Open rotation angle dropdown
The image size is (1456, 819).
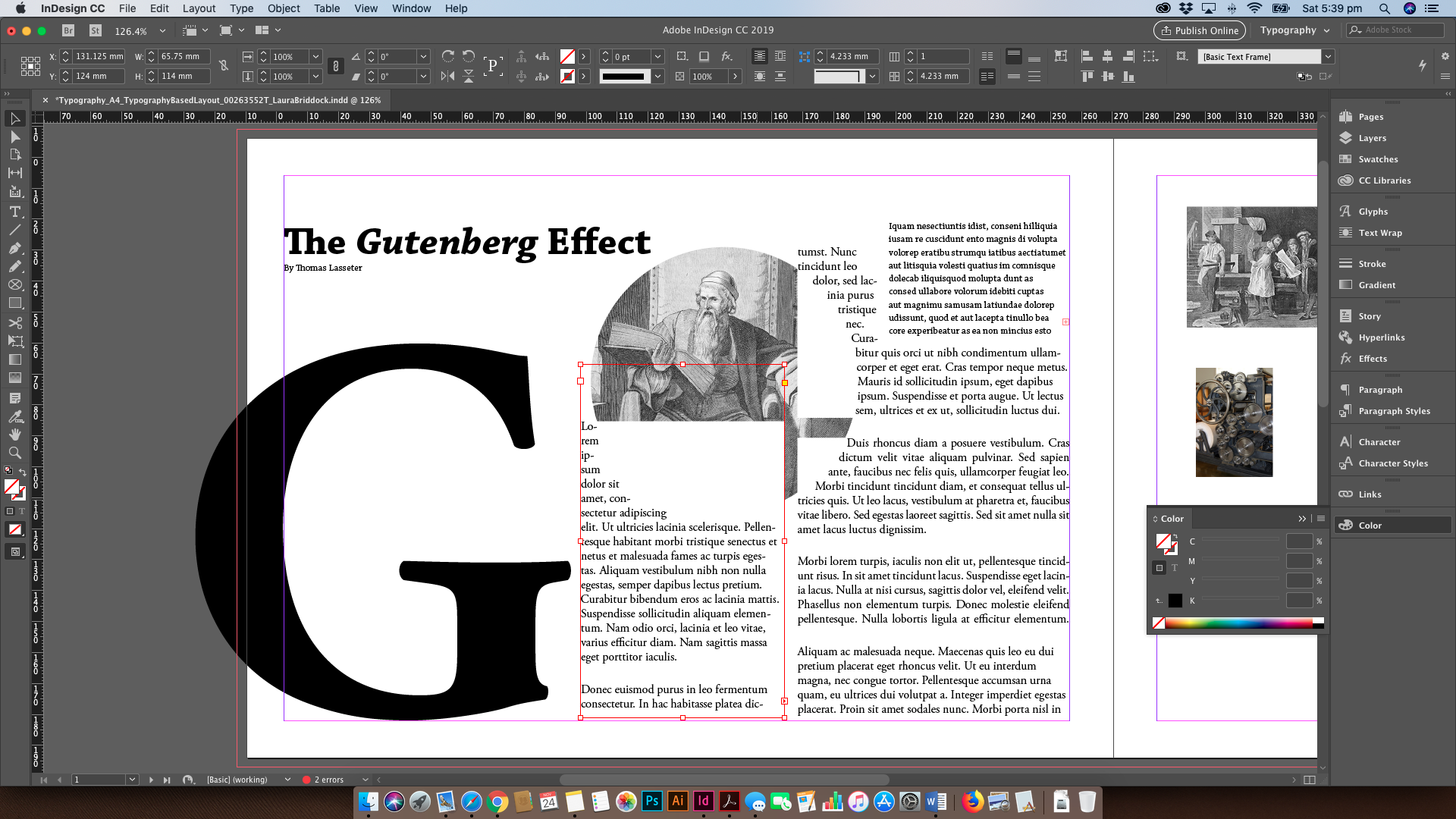423,57
